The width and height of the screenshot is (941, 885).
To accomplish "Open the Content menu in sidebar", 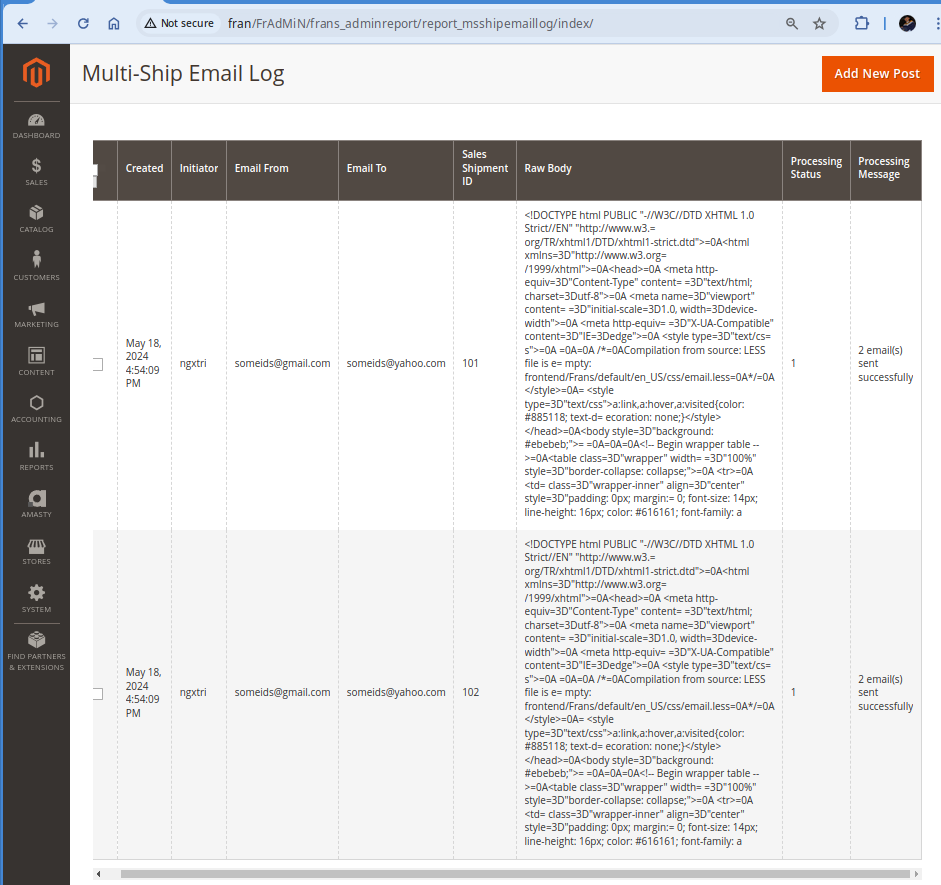I will click(x=36, y=361).
